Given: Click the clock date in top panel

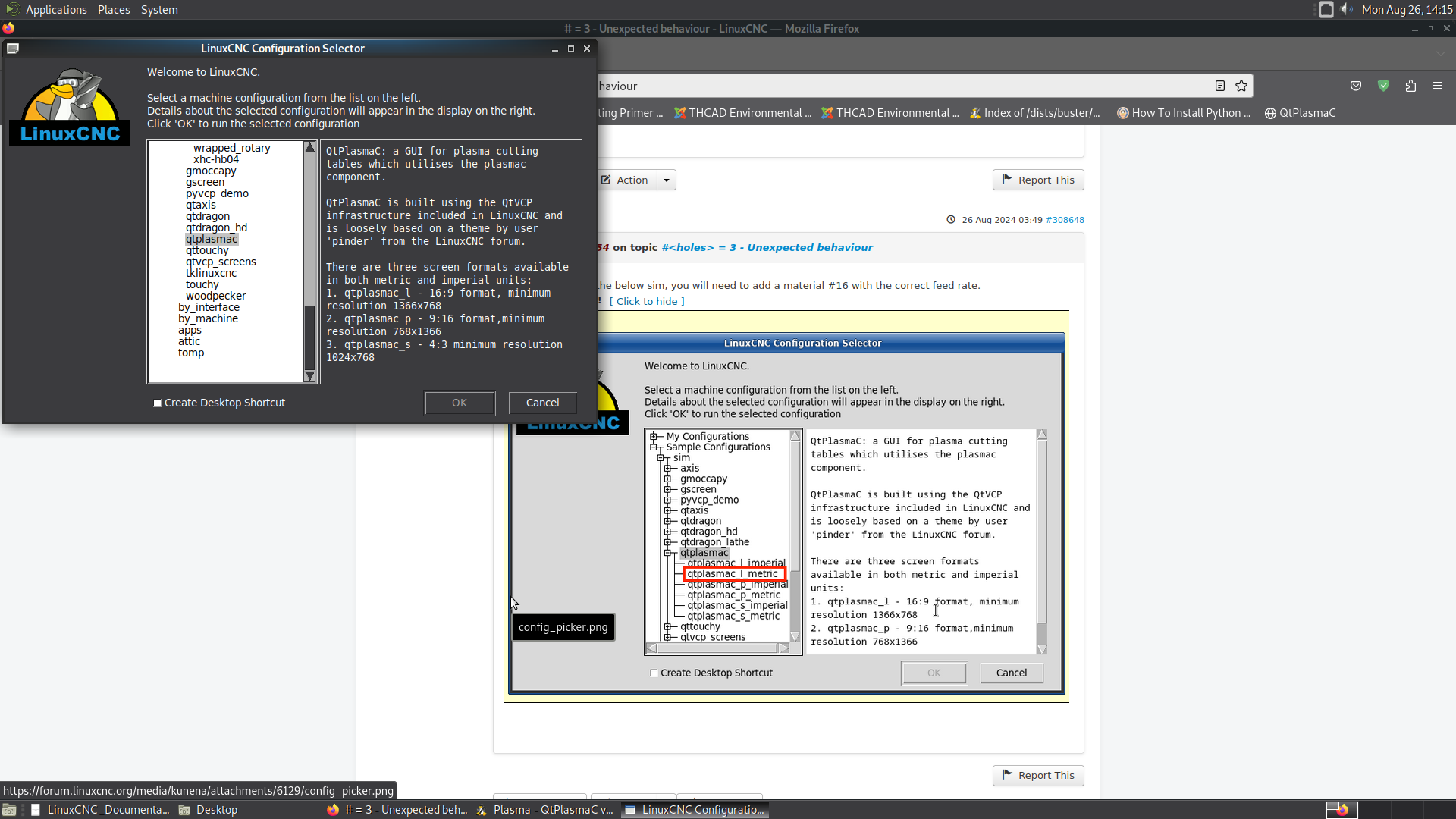Looking at the screenshot, I should [1407, 9].
